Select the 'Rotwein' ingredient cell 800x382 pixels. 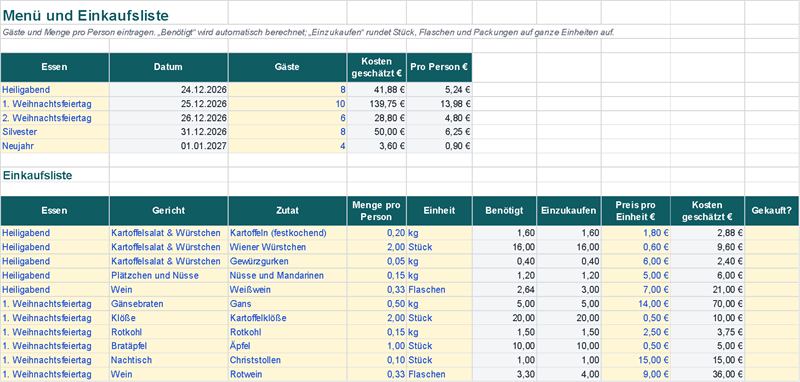[288, 374]
